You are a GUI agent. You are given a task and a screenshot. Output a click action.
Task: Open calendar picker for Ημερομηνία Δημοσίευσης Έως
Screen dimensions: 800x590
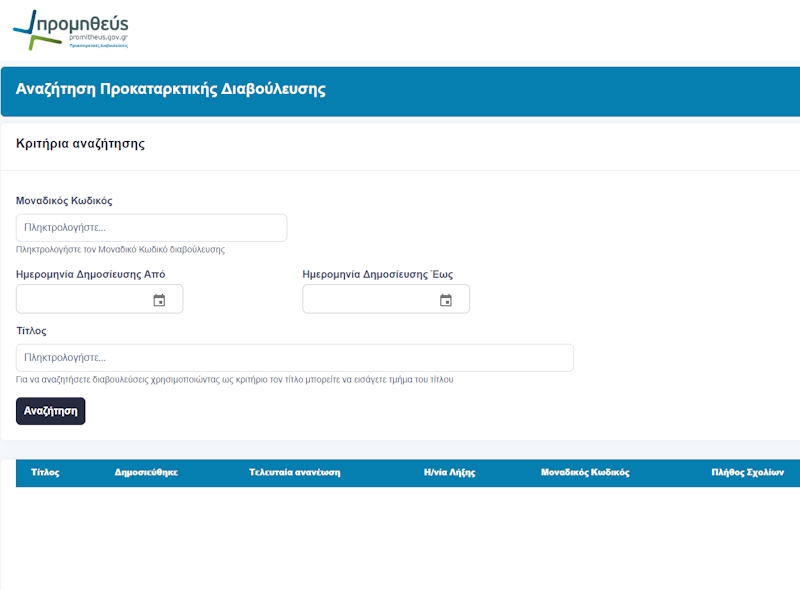coord(446,300)
